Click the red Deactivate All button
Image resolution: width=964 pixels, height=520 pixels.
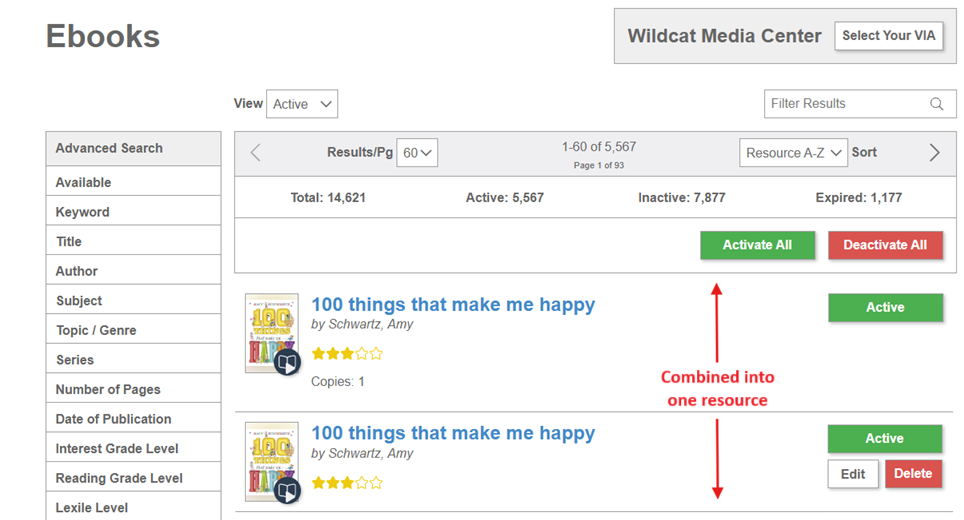point(885,245)
